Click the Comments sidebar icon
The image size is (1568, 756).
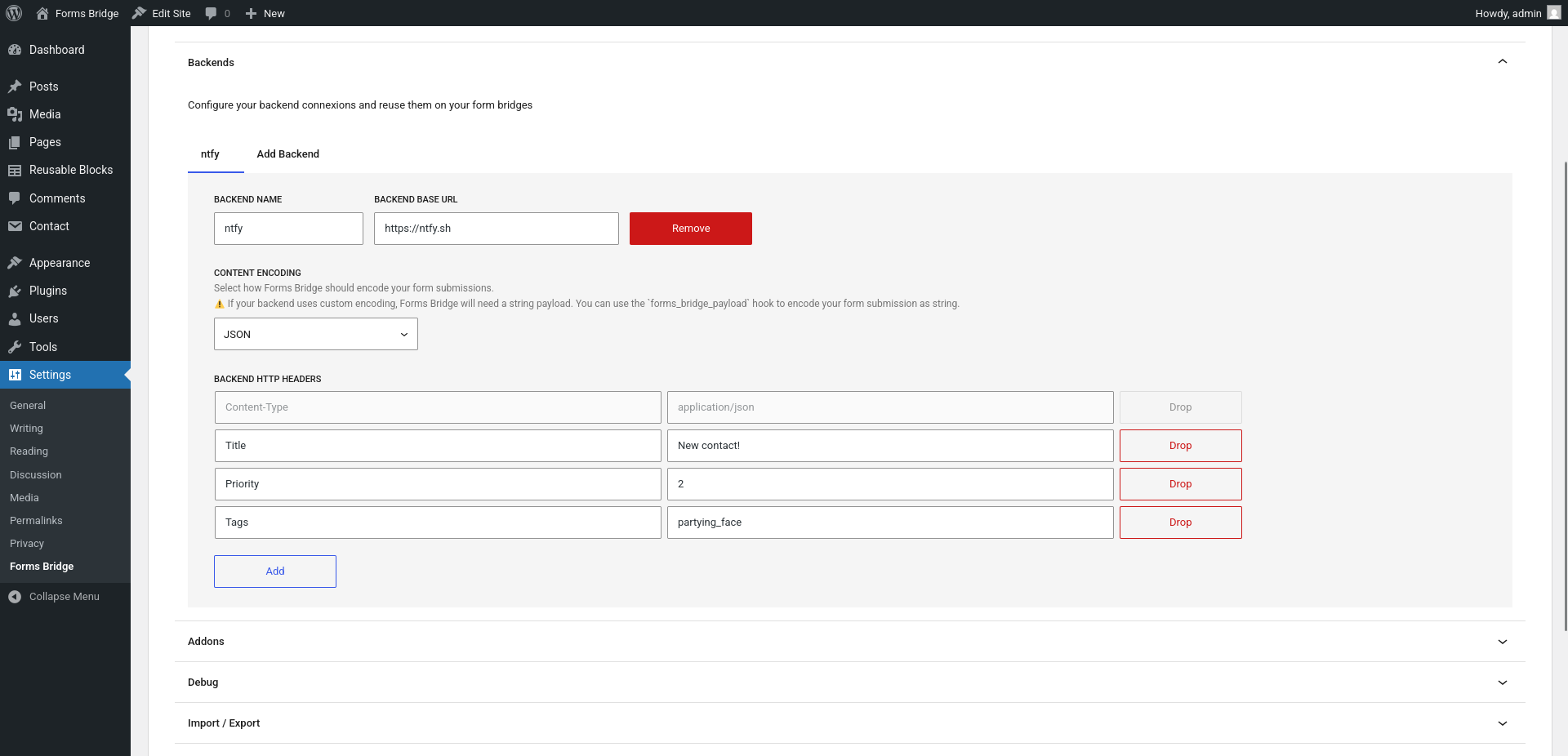(15, 198)
